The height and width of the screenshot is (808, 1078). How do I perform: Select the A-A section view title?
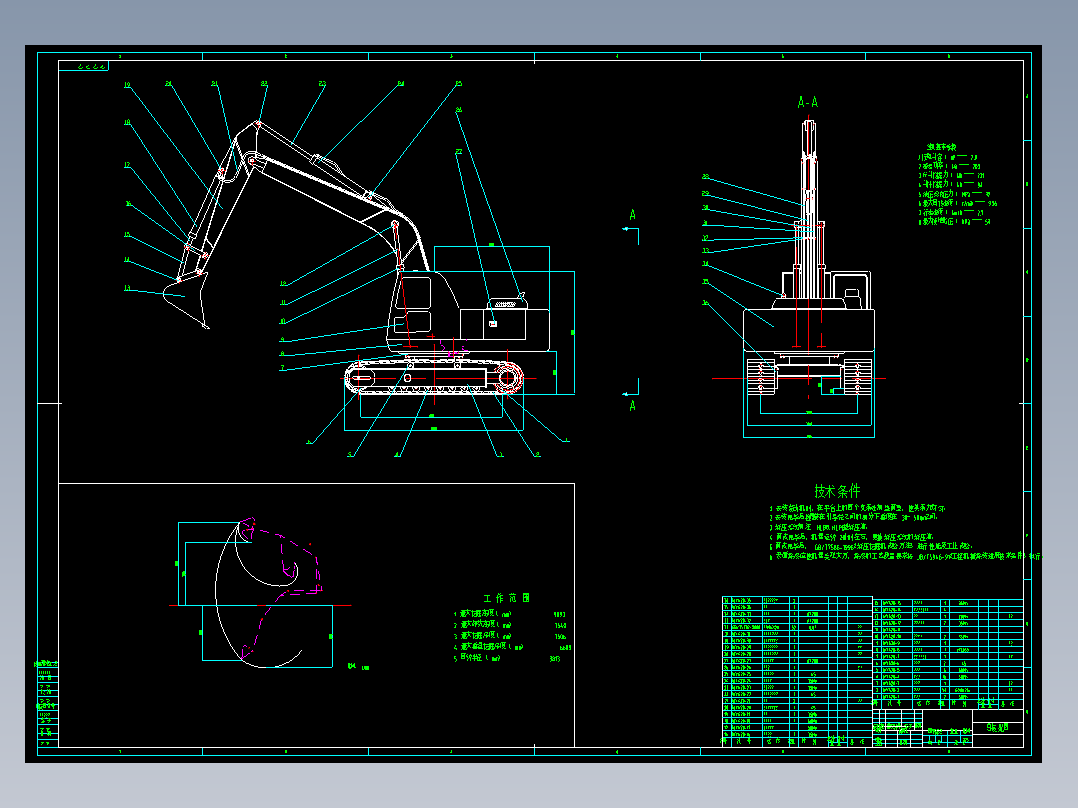point(808,102)
